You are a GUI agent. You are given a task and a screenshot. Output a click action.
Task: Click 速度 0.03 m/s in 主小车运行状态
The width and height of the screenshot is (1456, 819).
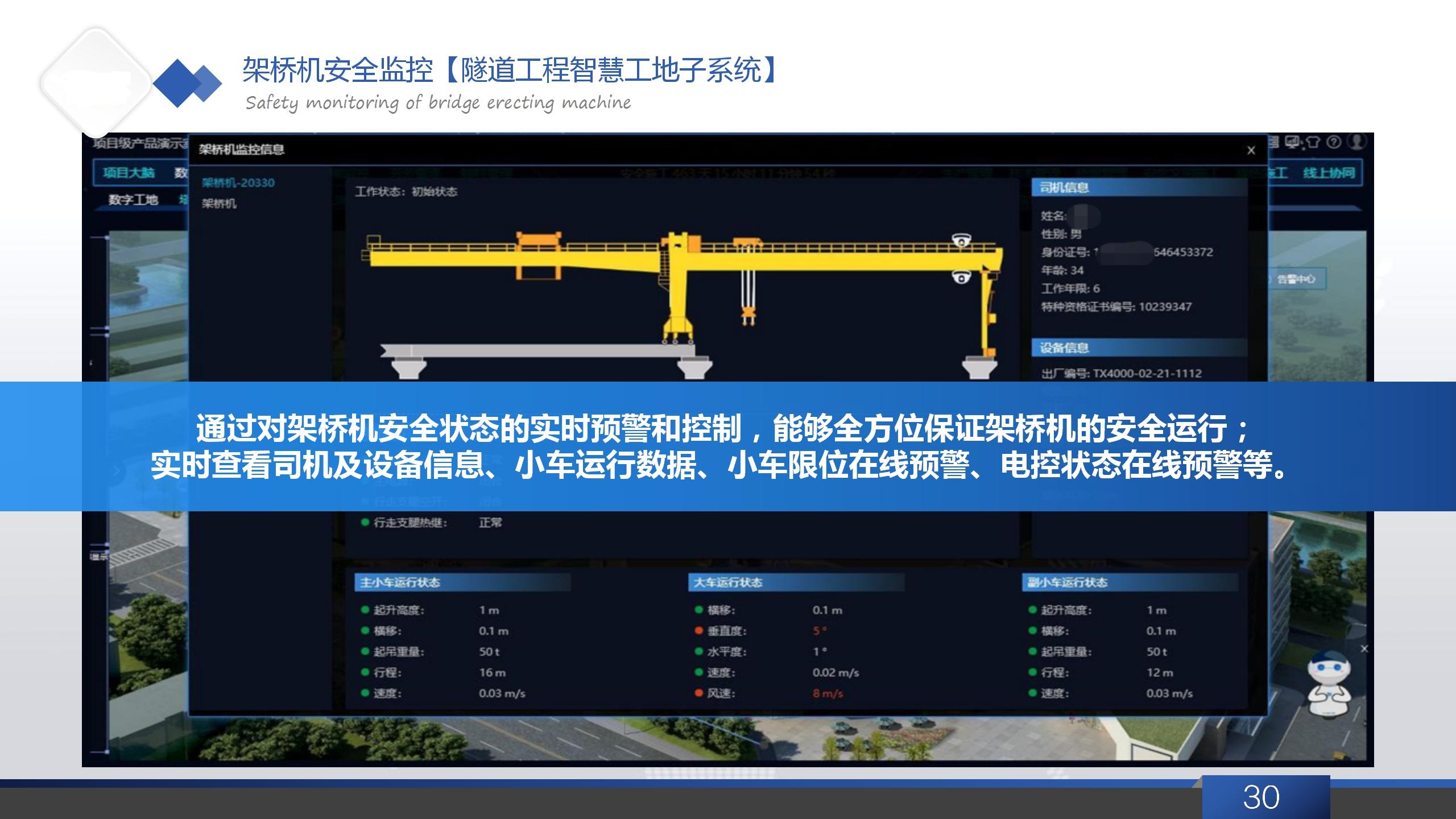click(443, 693)
